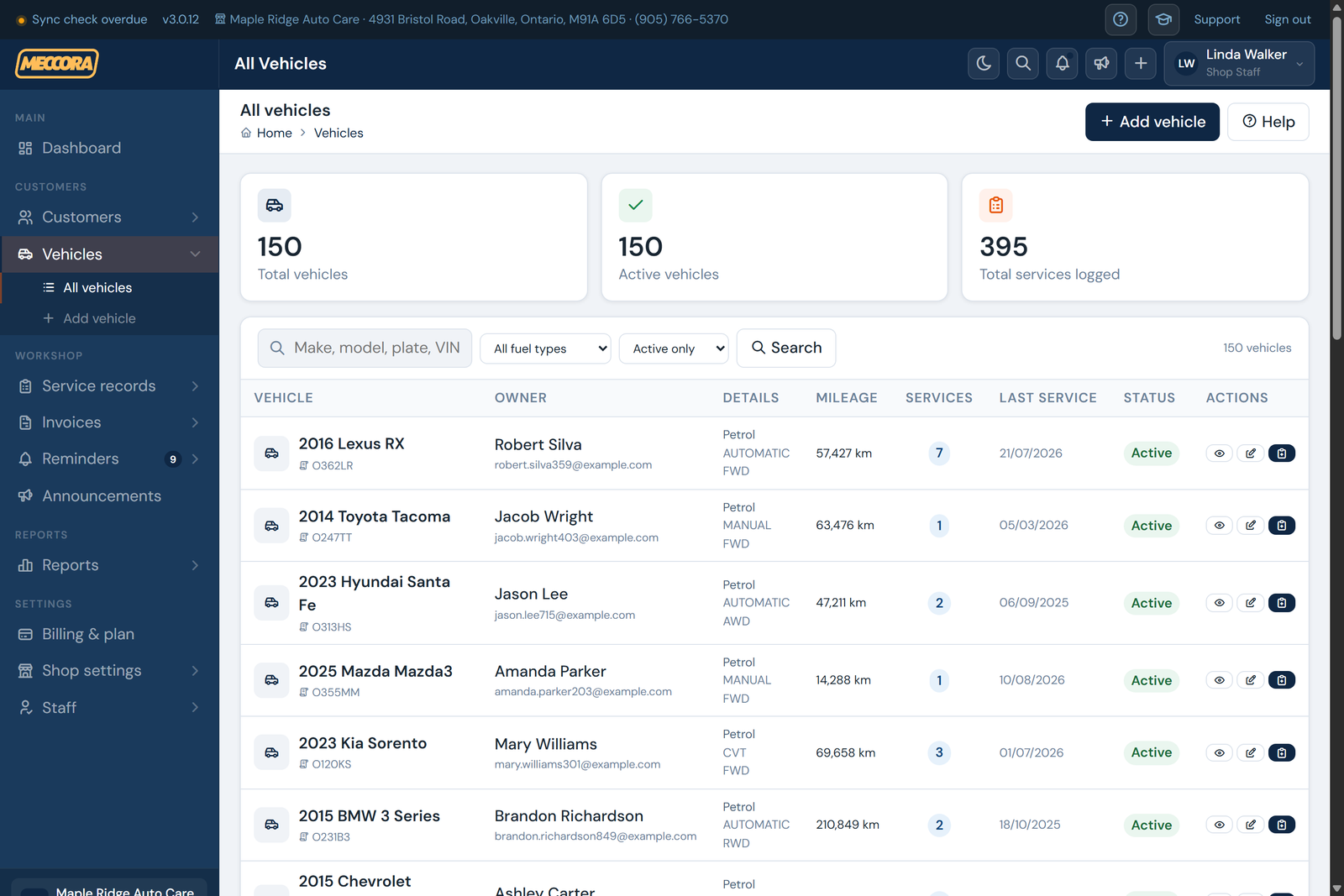The width and height of the screenshot is (1344, 896).
Task: View the 2016 Lexus RX details via eye icon
Action: coord(1219,453)
